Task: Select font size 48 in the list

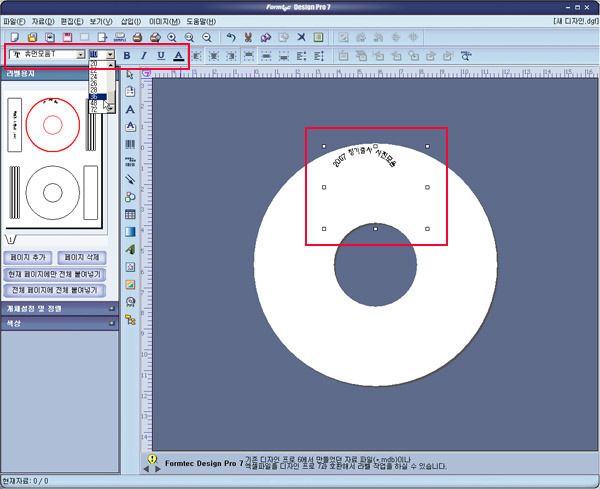Action: 95,102
